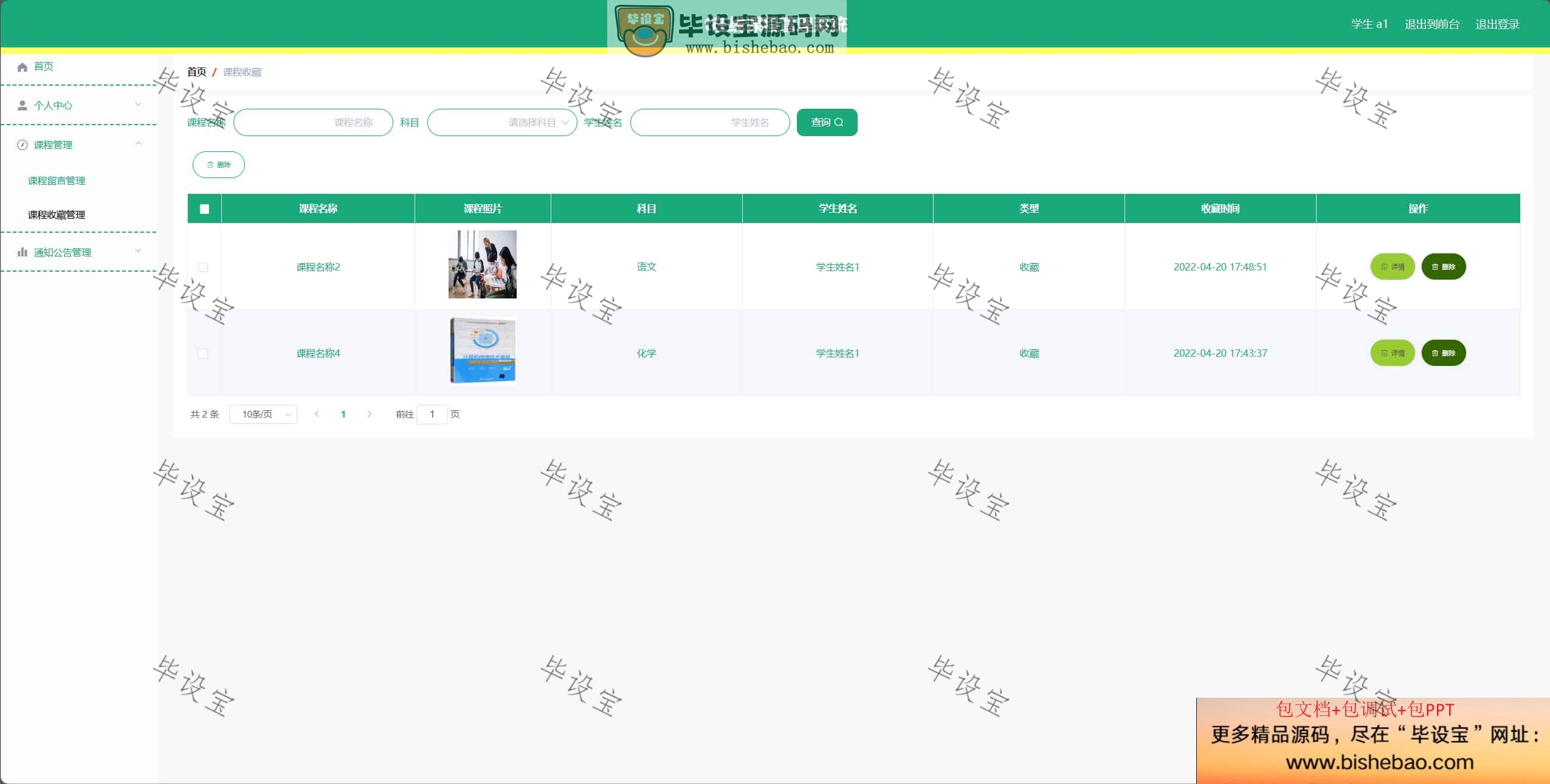Image resolution: width=1550 pixels, height=784 pixels.
Task: Open the 课程名称4 course photo thumbnail
Action: pyautogui.click(x=483, y=351)
